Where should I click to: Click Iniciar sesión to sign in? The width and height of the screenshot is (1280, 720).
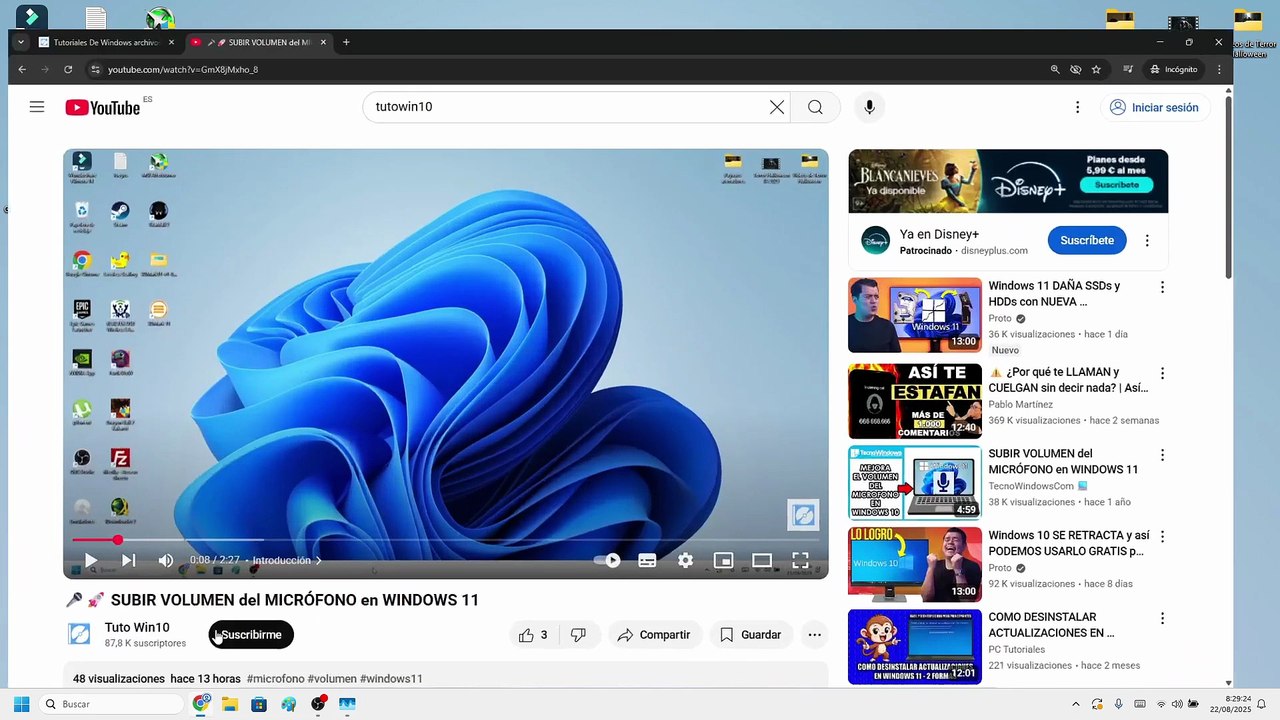1155,107
